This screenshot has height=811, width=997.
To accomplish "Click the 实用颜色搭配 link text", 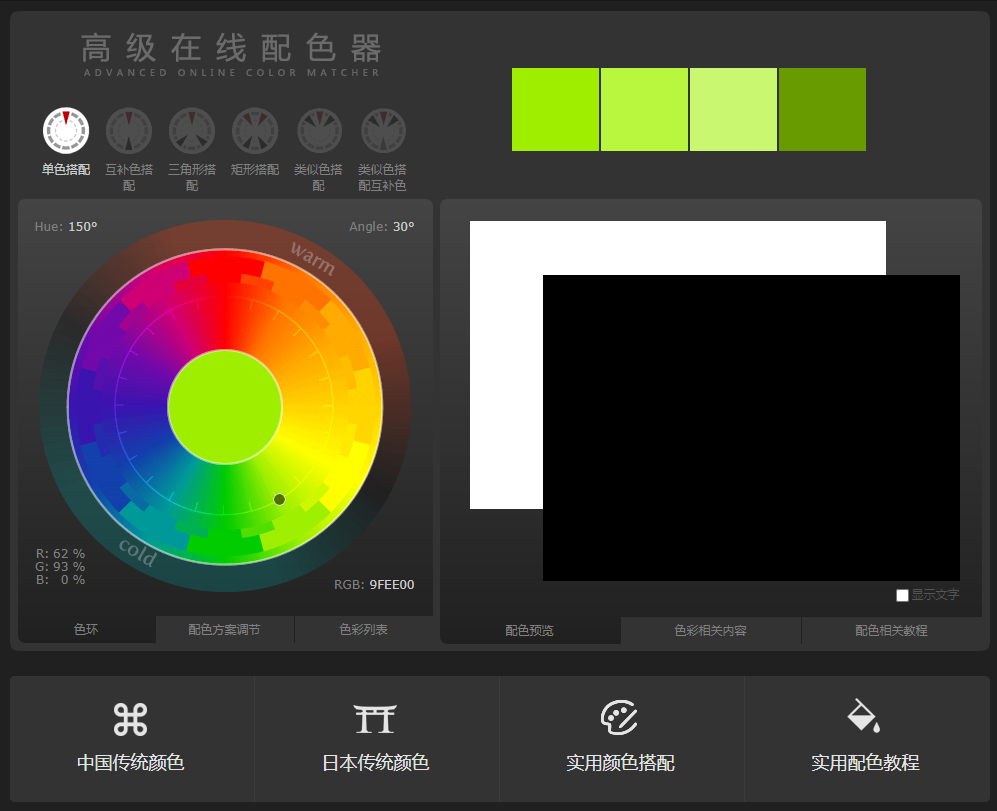I will tap(620, 763).
